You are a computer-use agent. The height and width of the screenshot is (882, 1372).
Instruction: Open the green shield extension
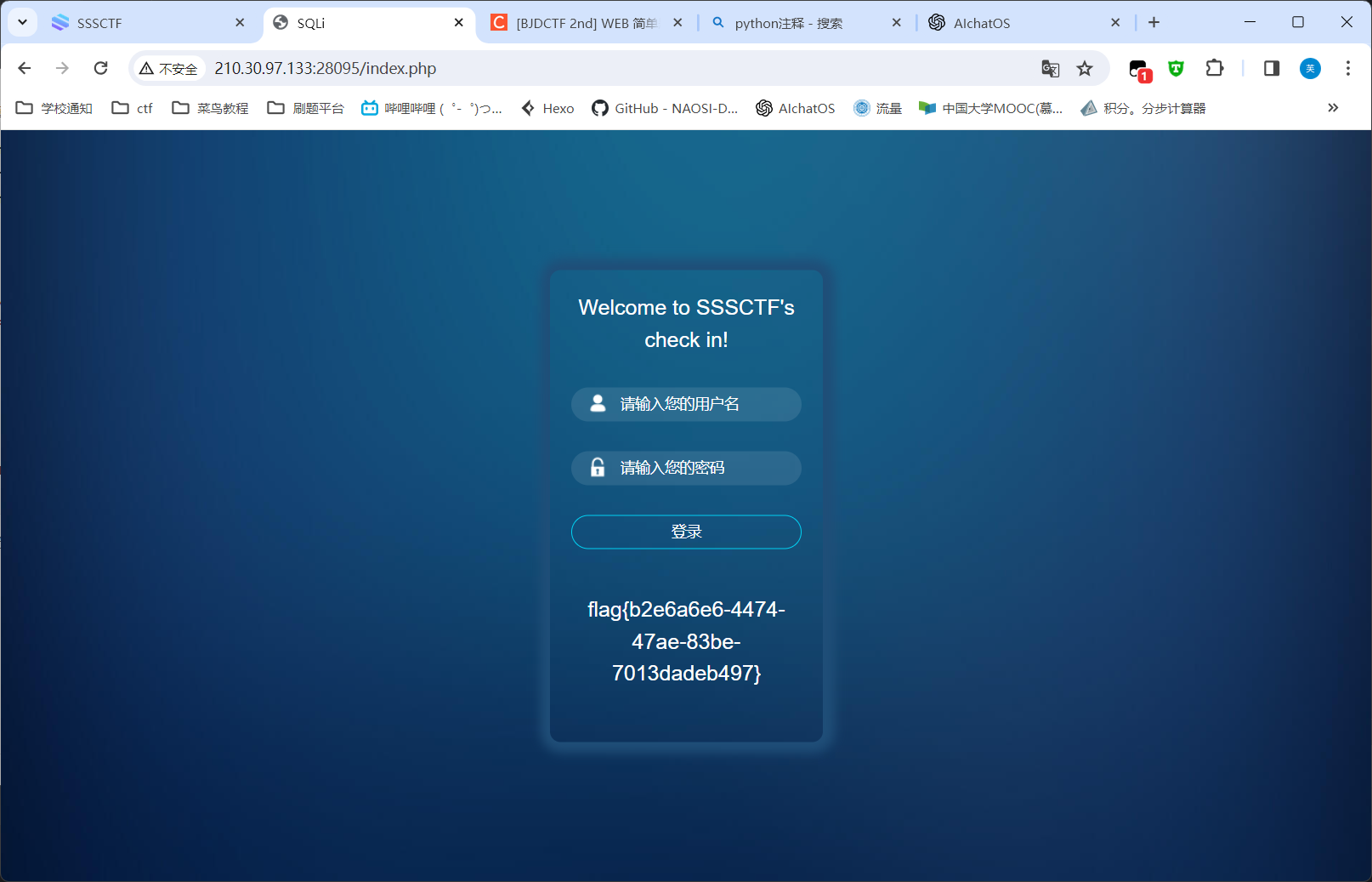pos(1176,68)
